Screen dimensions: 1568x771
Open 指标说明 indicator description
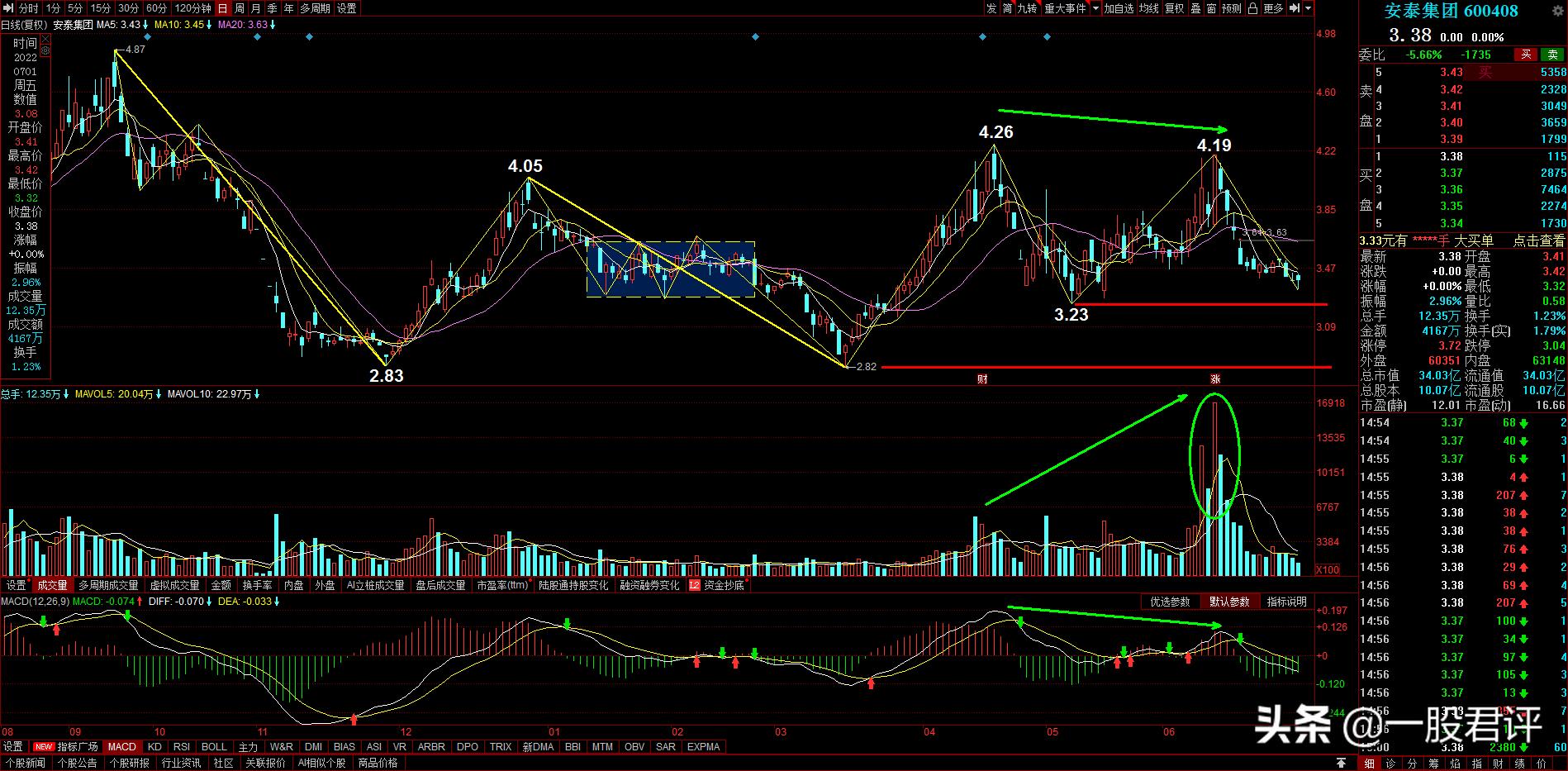(x=1286, y=602)
